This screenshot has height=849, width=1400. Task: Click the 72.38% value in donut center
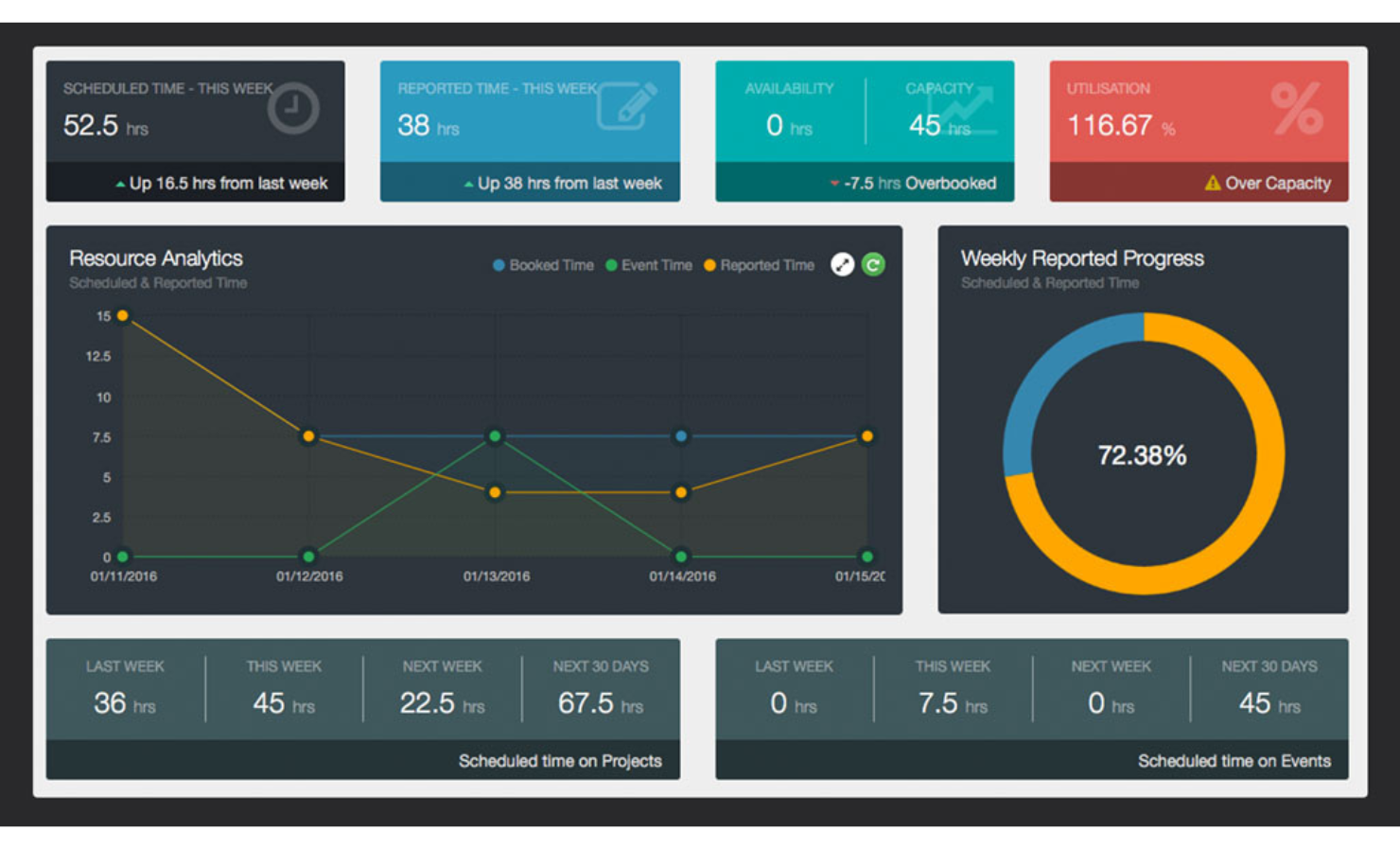tap(1142, 455)
